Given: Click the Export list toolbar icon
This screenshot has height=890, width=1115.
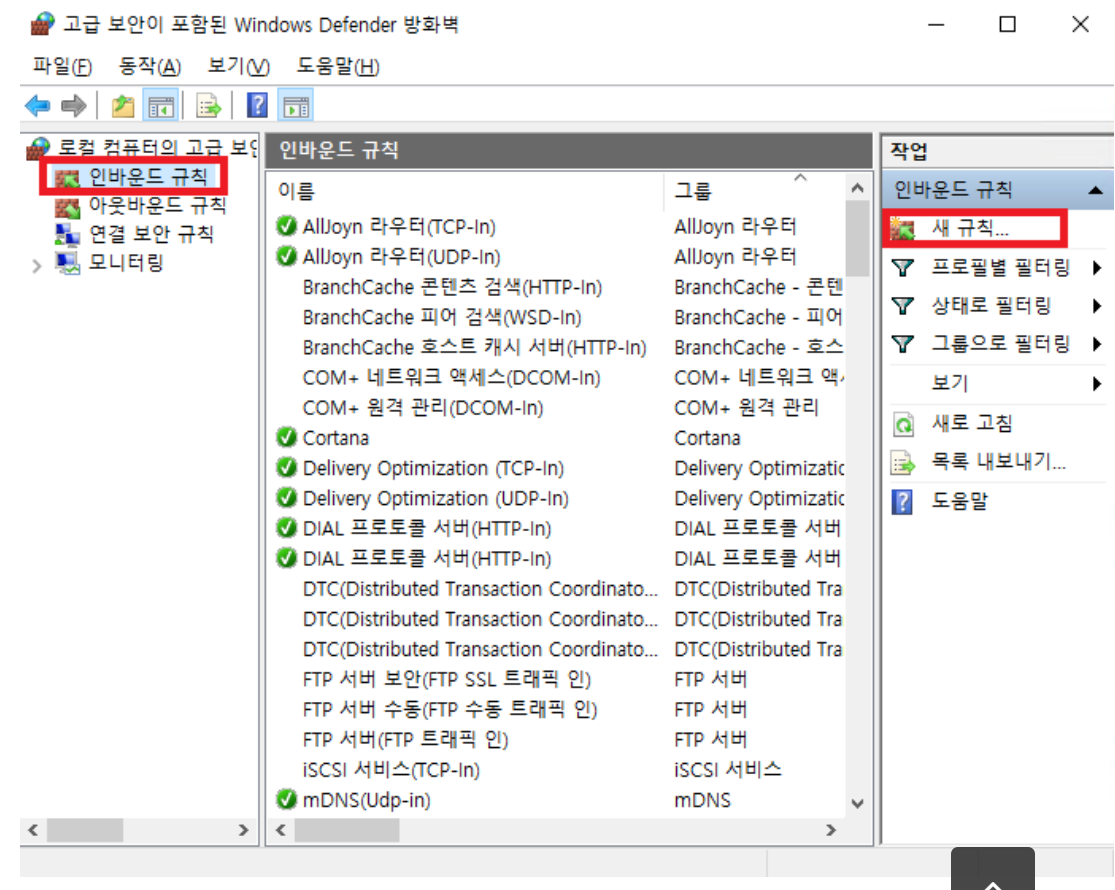Looking at the screenshot, I should pyautogui.click(x=208, y=107).
